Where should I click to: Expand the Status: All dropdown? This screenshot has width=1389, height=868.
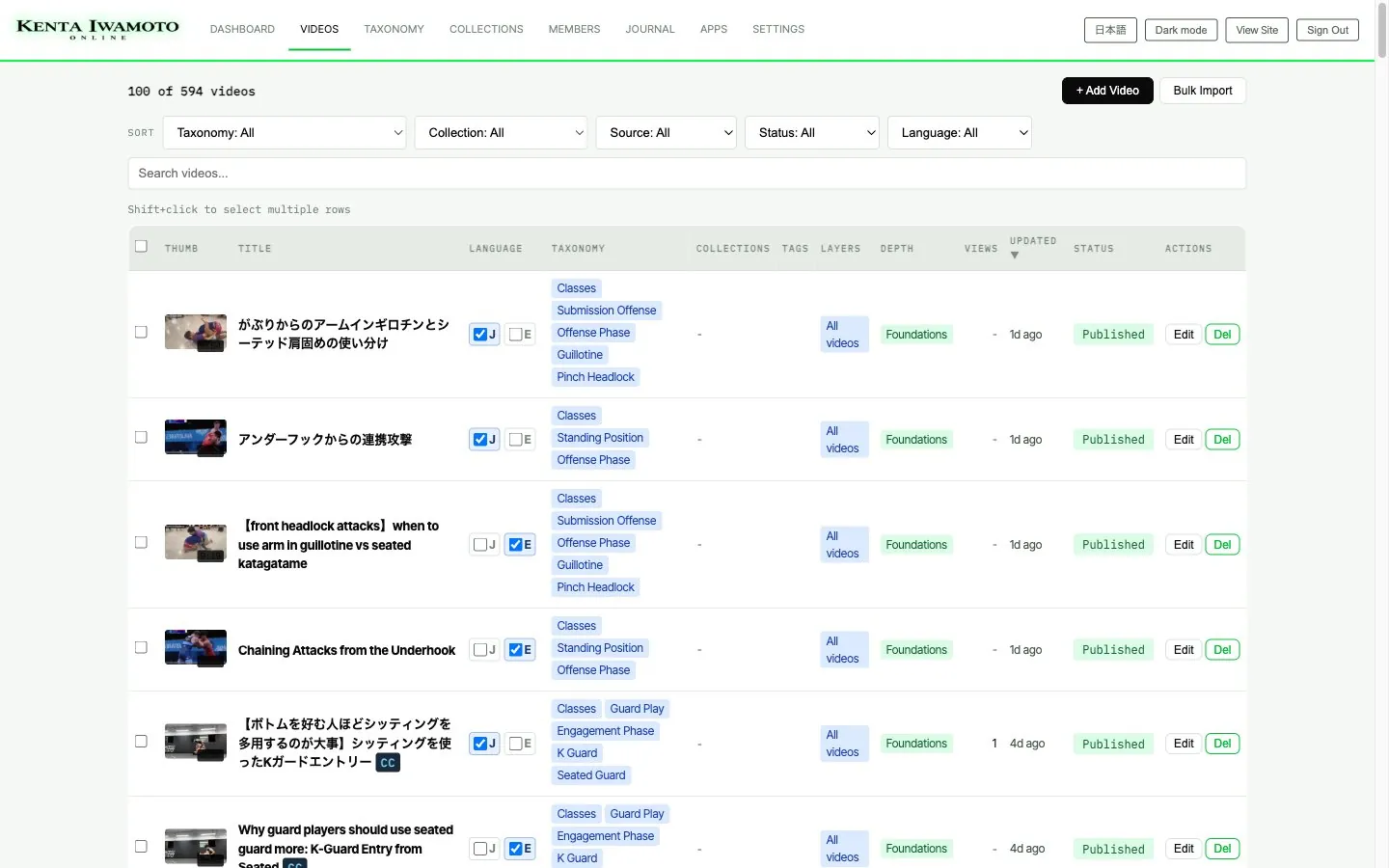[812, 133]
